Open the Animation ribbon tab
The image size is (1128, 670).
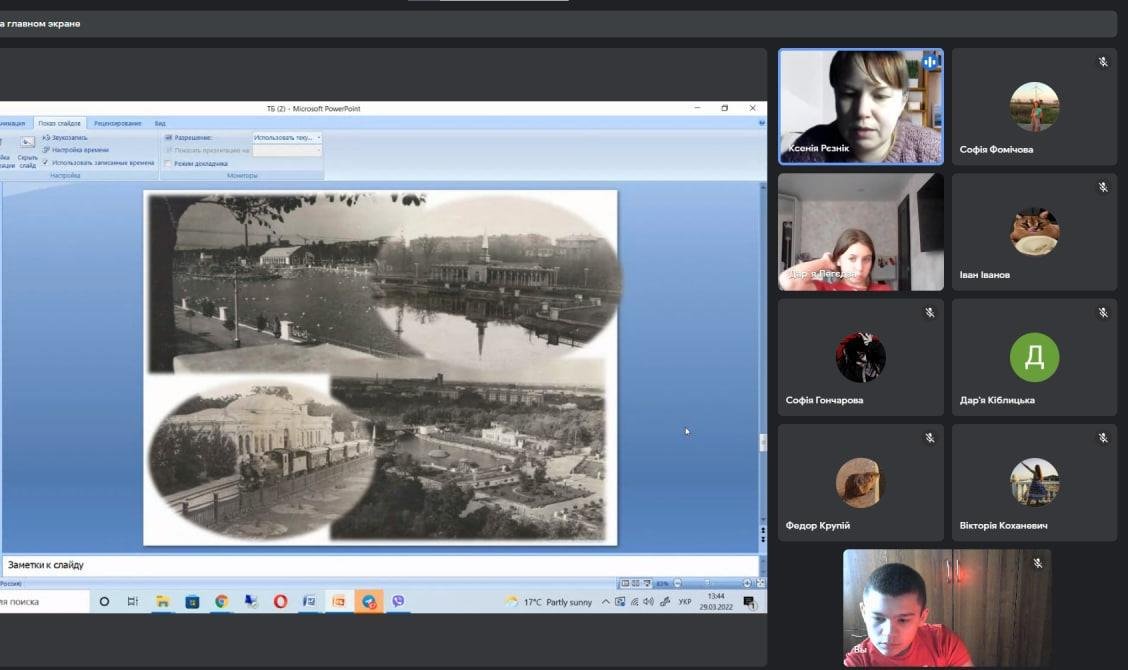[12, 123]
